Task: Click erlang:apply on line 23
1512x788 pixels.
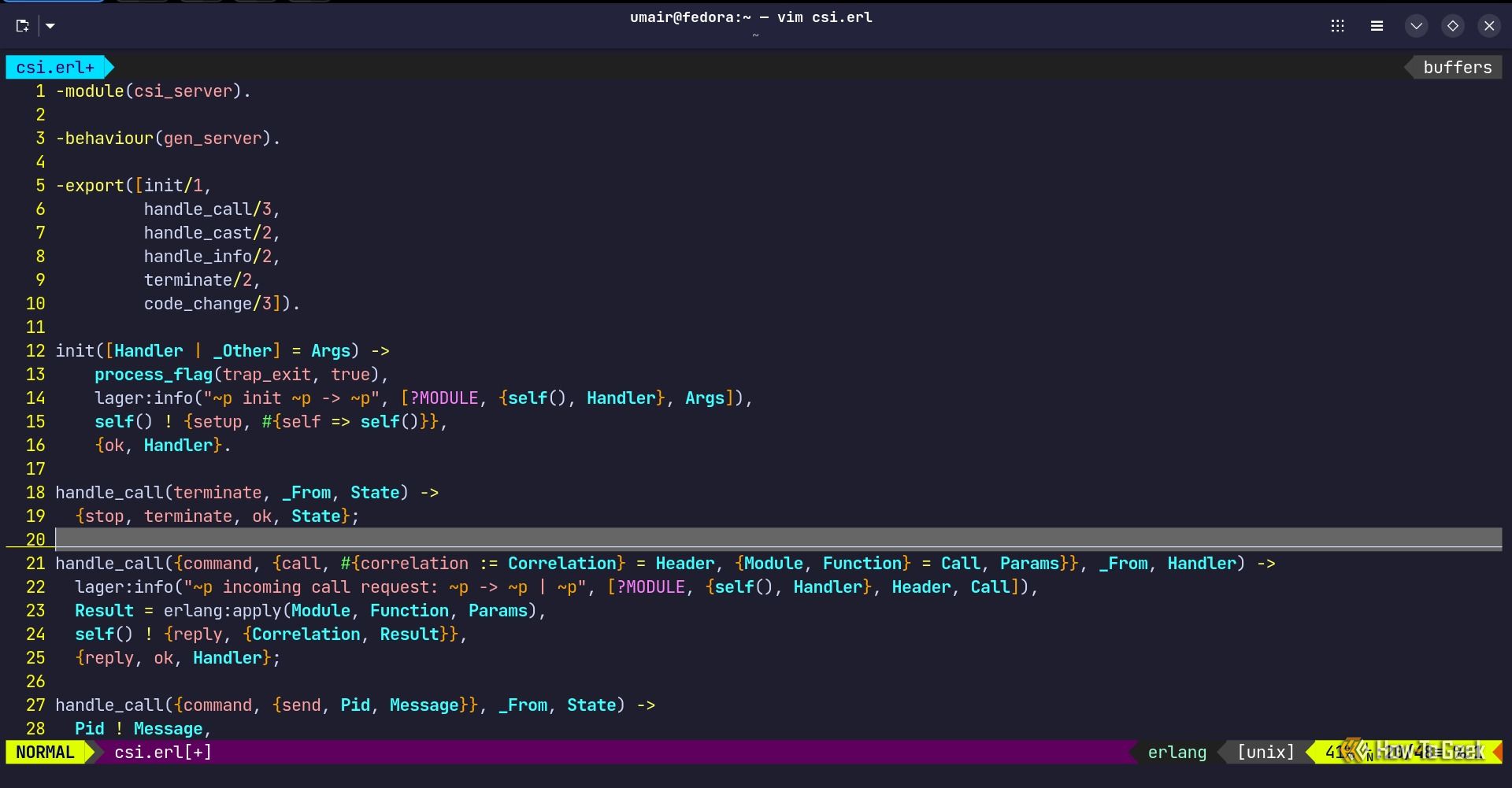Action: pyautogui.click(x=222, y=611)
